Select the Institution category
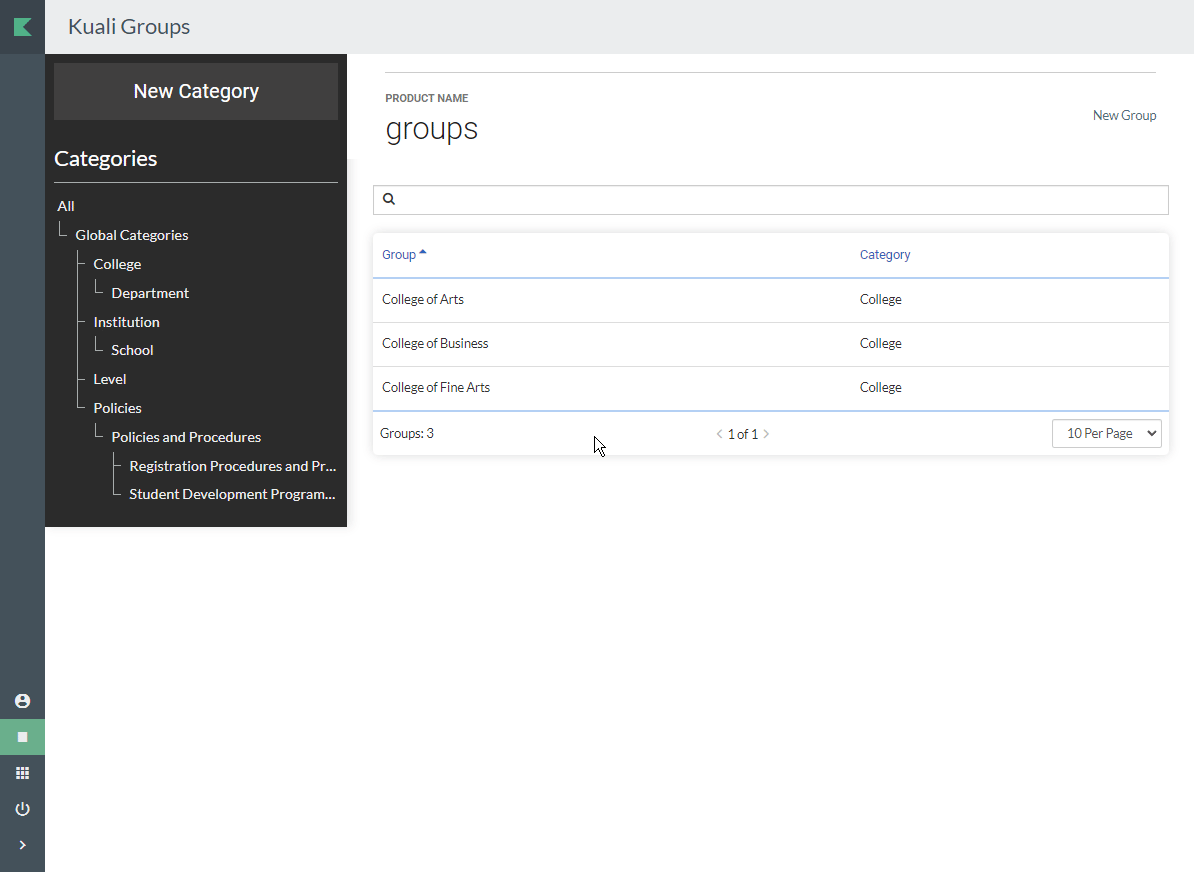 126,322
